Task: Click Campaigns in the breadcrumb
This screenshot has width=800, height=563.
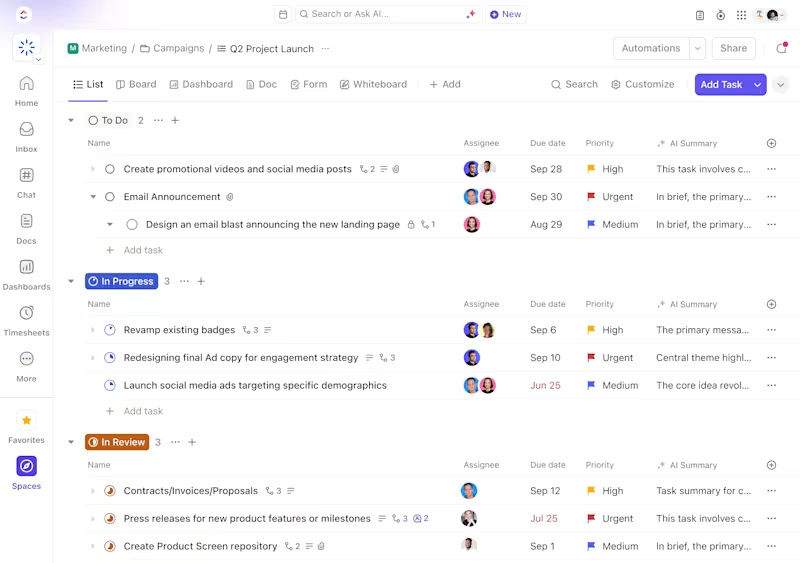Action: [172, 48]
